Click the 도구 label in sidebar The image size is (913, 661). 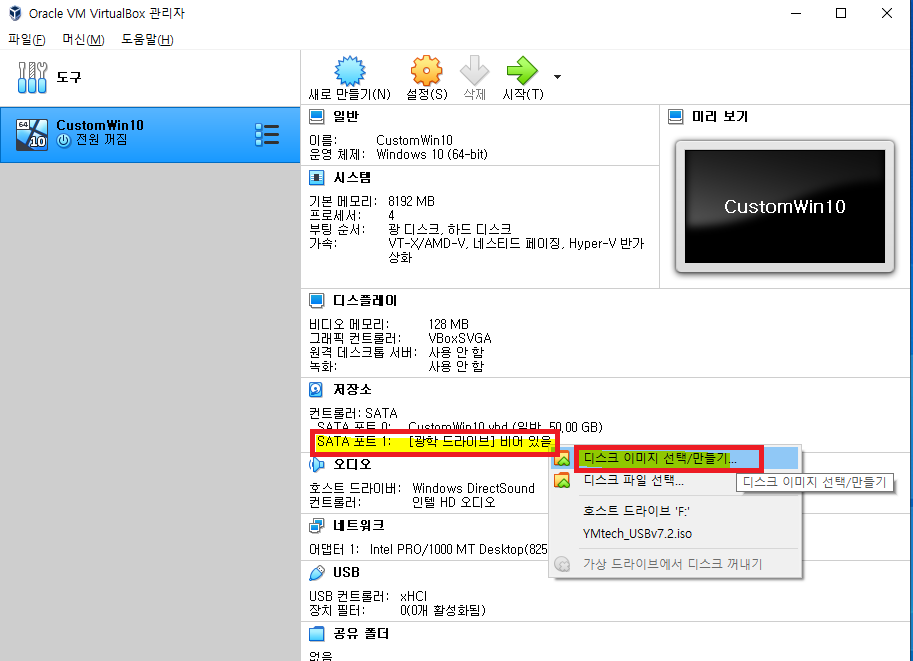(69, 77)
